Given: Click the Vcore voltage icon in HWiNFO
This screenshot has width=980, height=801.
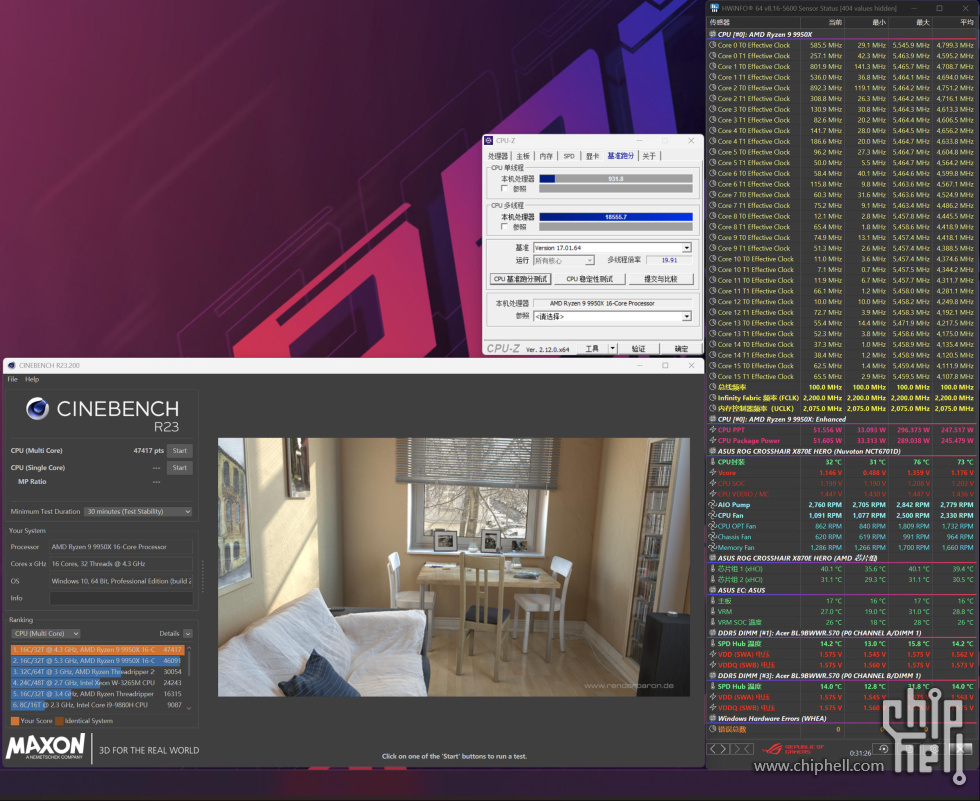Looking at the screenshot, I should pos(712,473).
